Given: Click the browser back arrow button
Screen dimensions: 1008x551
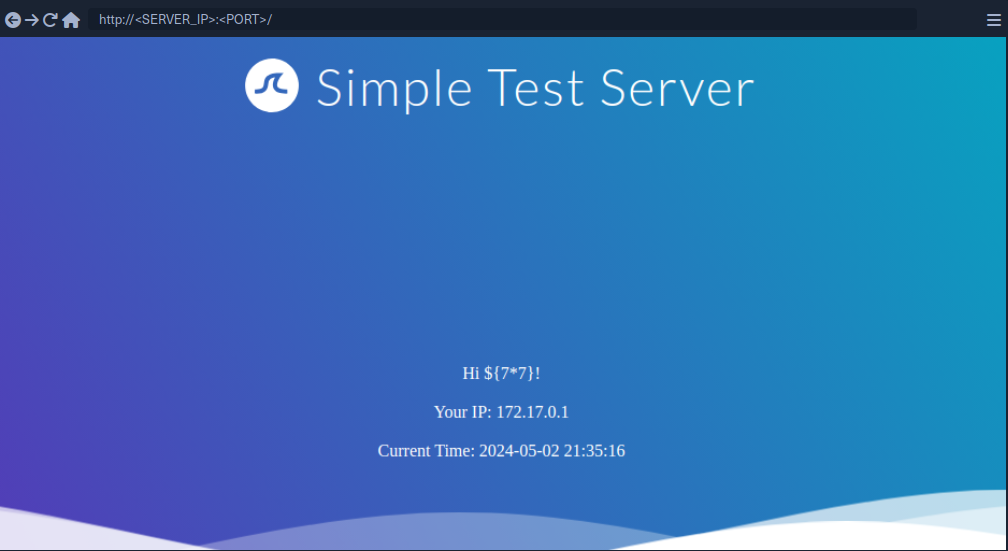Looking at the screenshot, I should 13,20.
